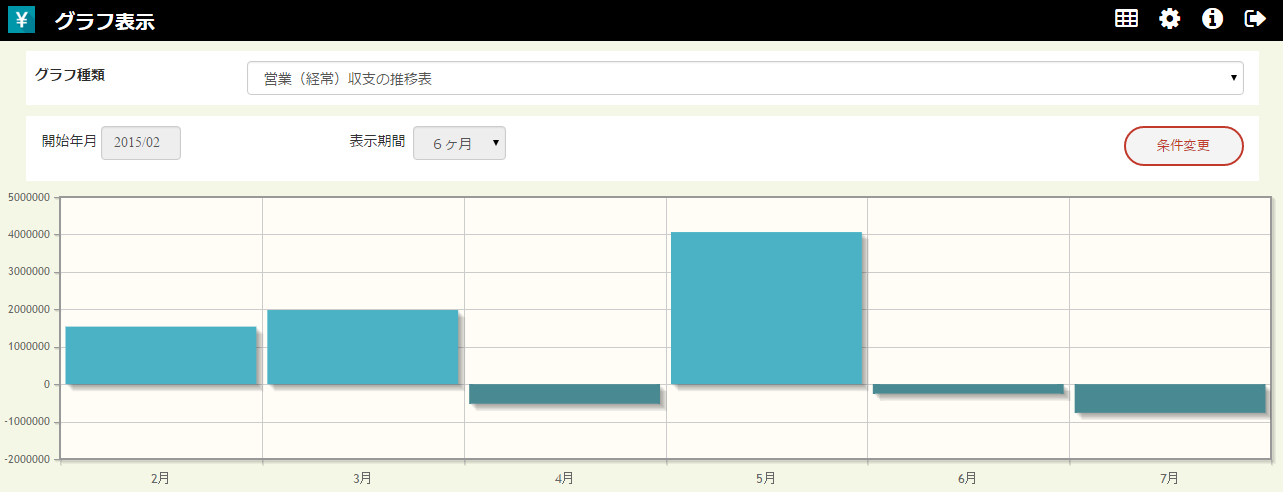Click the March bar in chart

click(x=362, y=346)
